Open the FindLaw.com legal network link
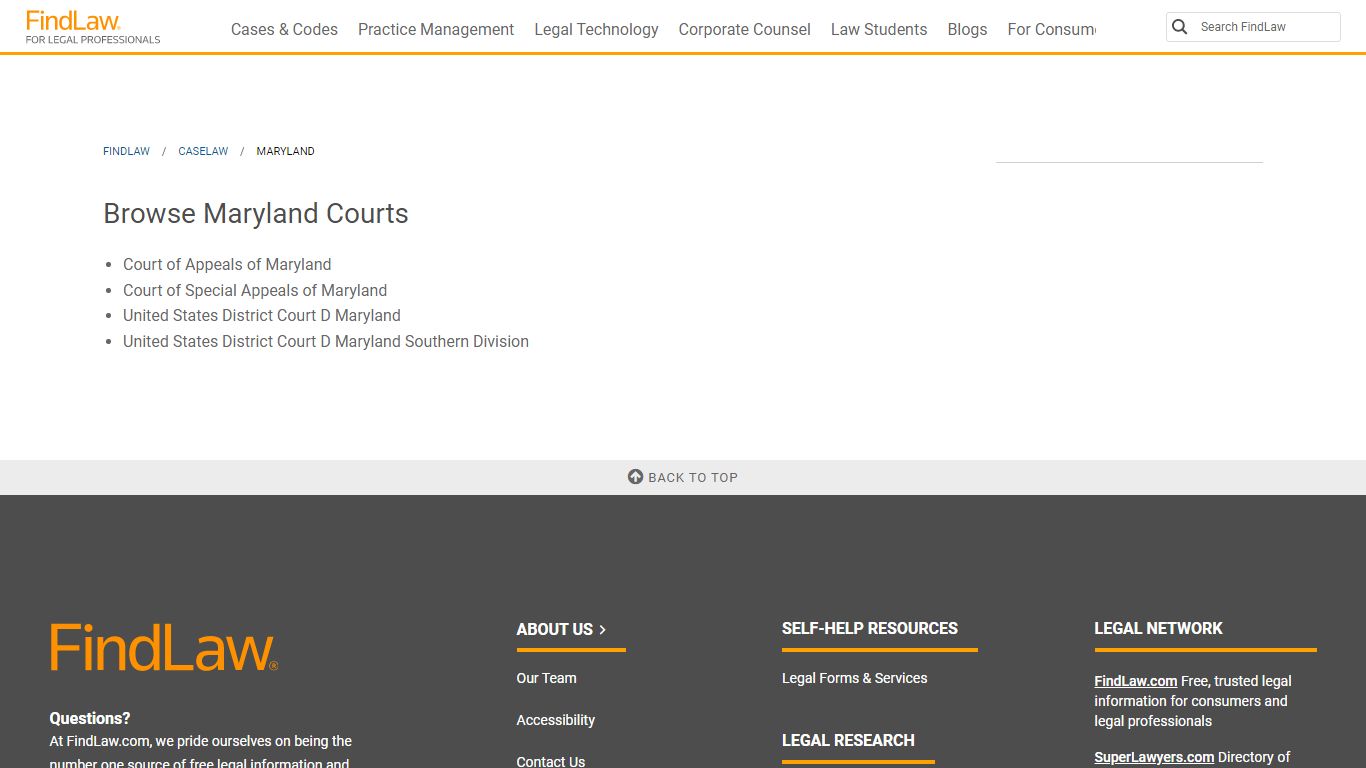 tap(1135, 681)
